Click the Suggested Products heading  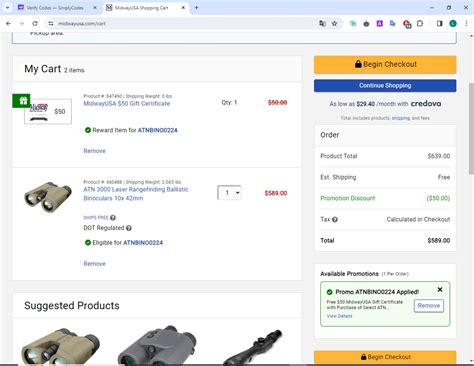[72, 306]
